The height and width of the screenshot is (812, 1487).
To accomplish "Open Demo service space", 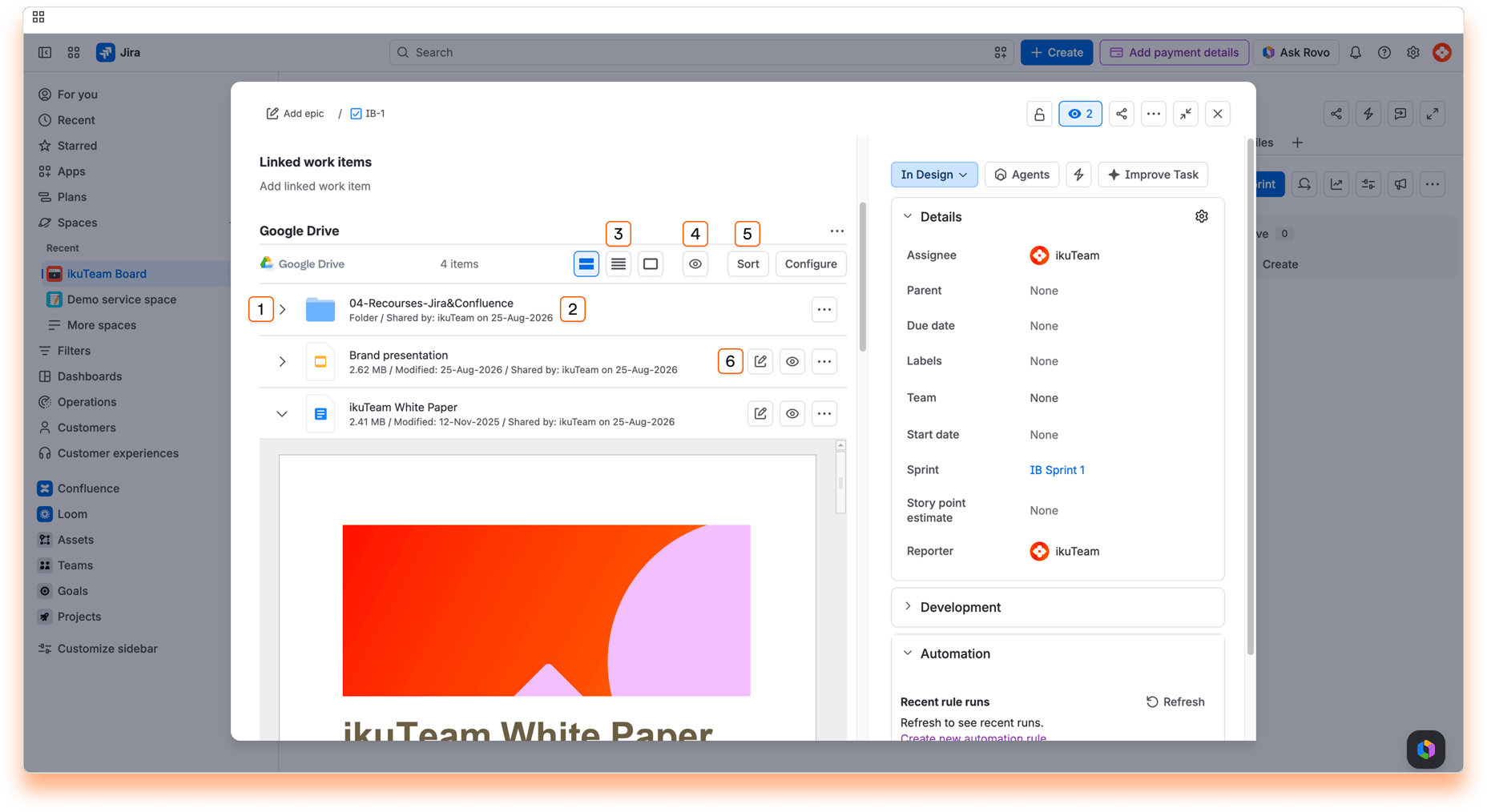I will [121, 299].
